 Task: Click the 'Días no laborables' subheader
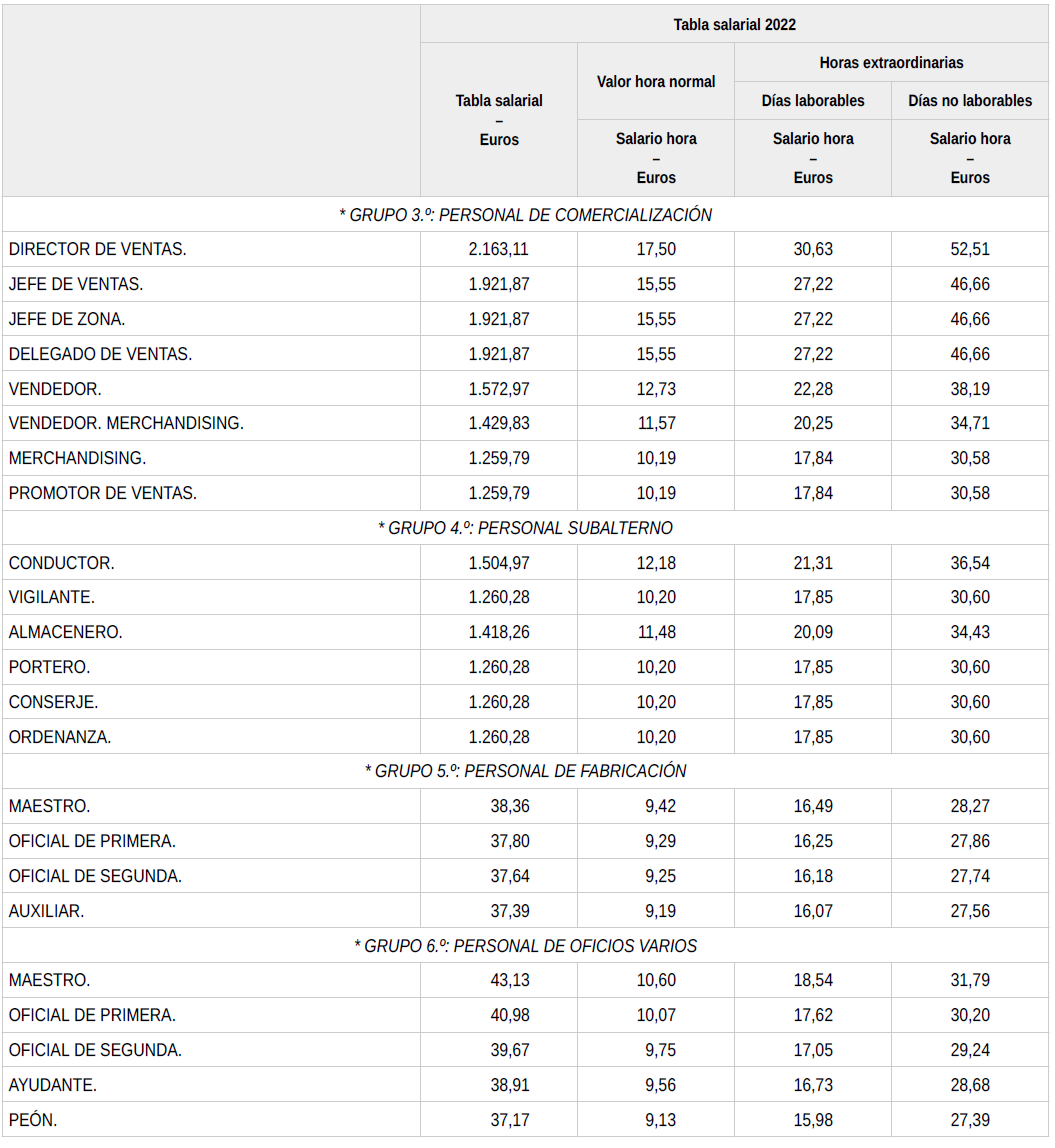point(970,101)
